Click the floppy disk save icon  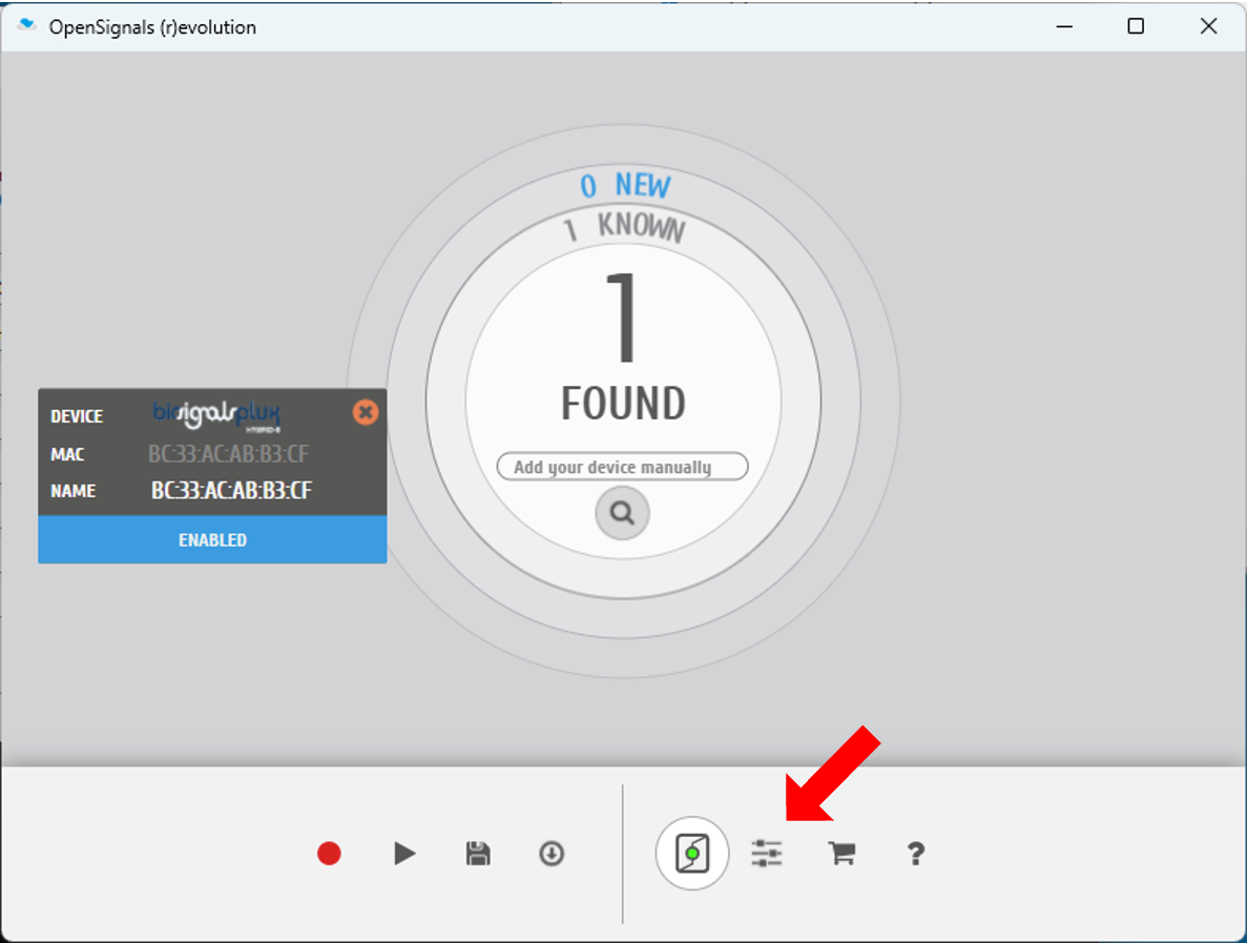coord(478,854)
